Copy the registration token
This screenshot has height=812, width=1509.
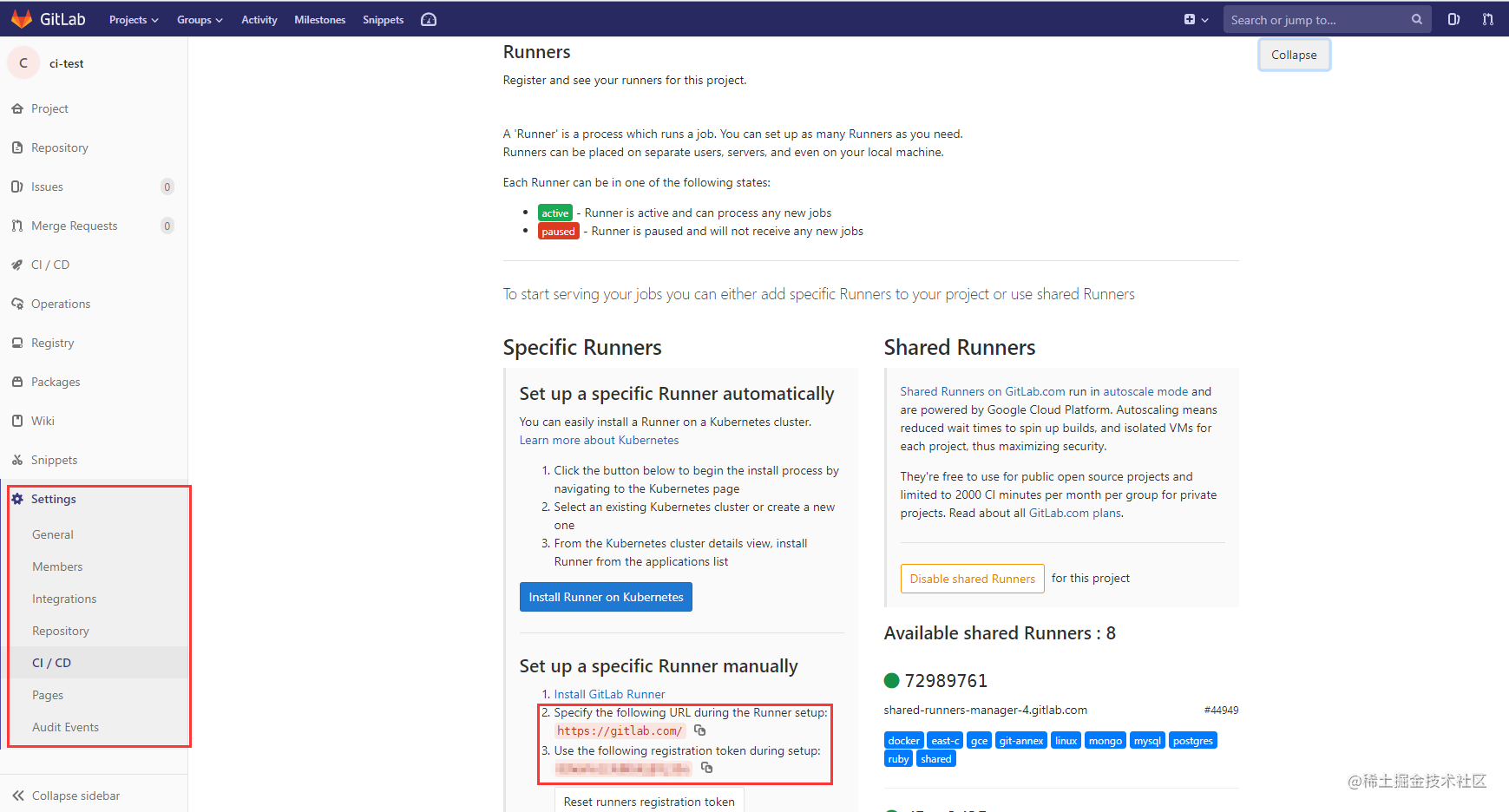pyautogui.click(x=706, y=768)
